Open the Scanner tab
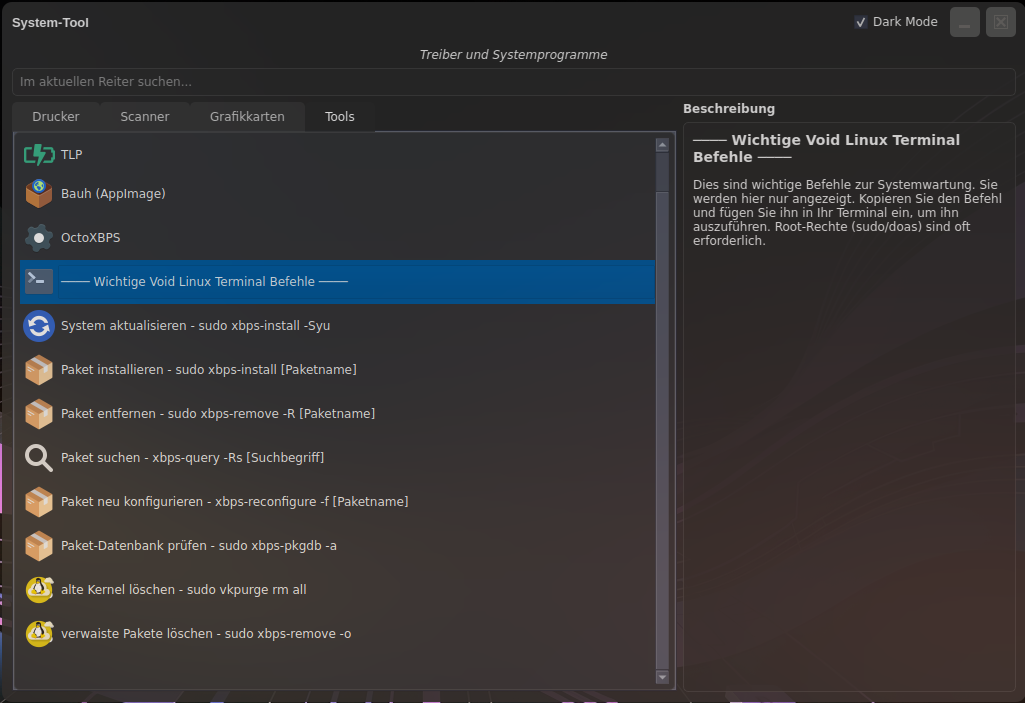This screenshot has height=703, width=1025. (x=145, y=117)
